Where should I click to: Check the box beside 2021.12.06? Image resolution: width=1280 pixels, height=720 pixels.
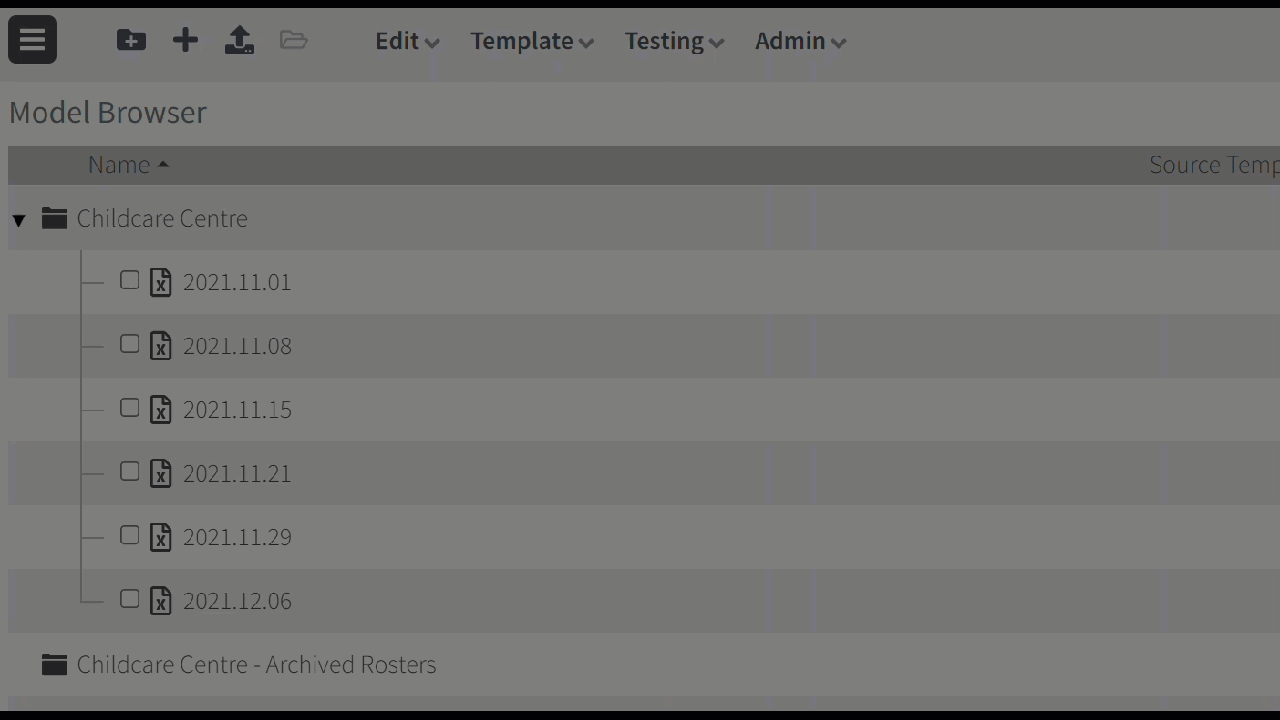[x=129, y=599]
